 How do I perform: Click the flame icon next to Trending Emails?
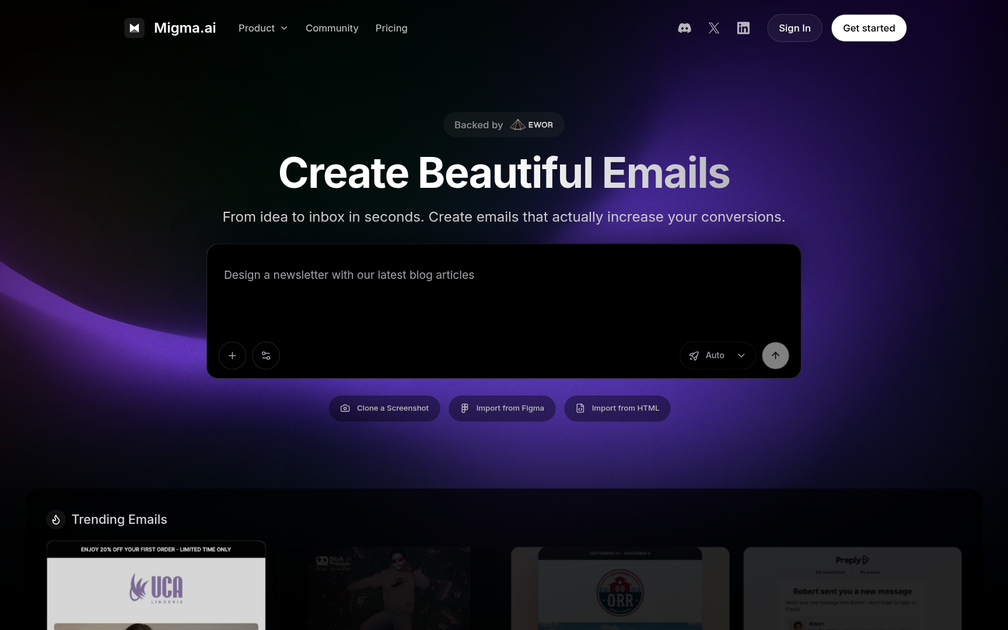click(55, 519)
